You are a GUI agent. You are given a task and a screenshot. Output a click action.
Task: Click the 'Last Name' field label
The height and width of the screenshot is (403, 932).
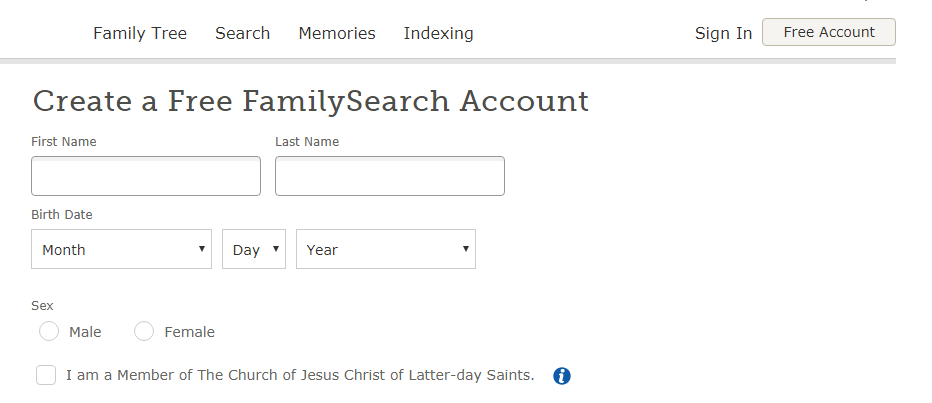(x=307, y=141)
